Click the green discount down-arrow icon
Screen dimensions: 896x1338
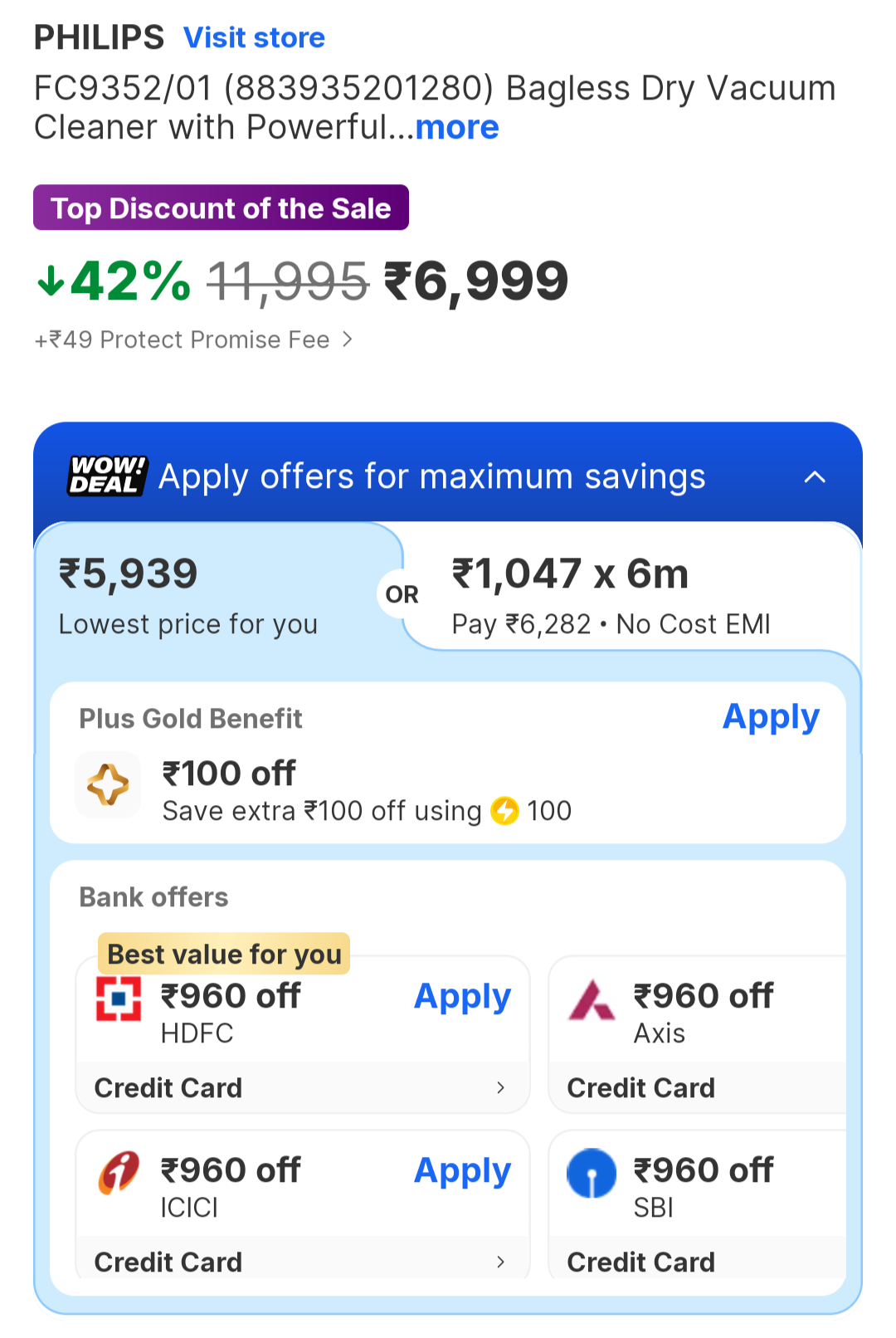point(51,281)
